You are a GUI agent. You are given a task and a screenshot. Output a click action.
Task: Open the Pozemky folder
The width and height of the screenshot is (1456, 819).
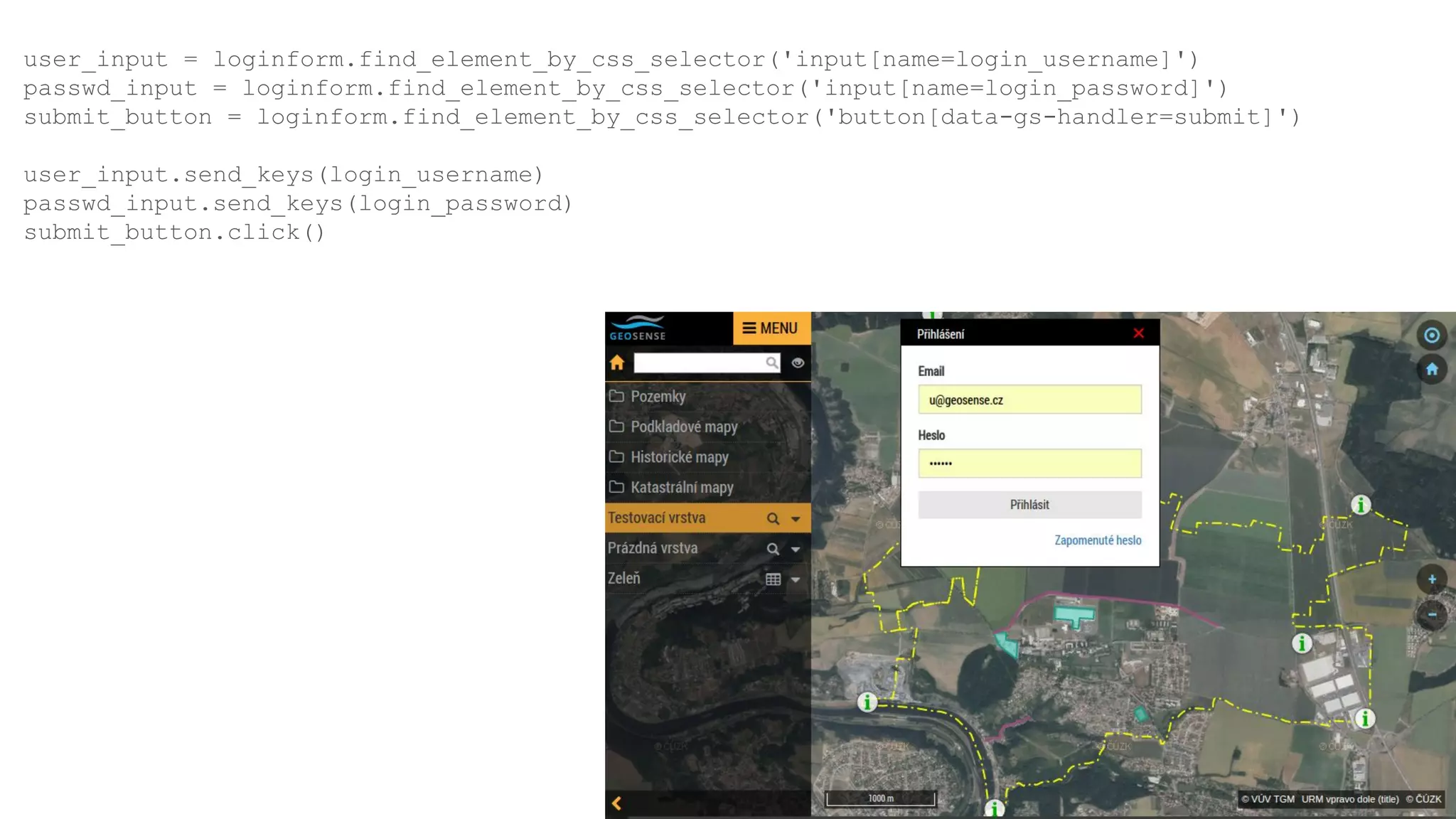tap(658, 397)
